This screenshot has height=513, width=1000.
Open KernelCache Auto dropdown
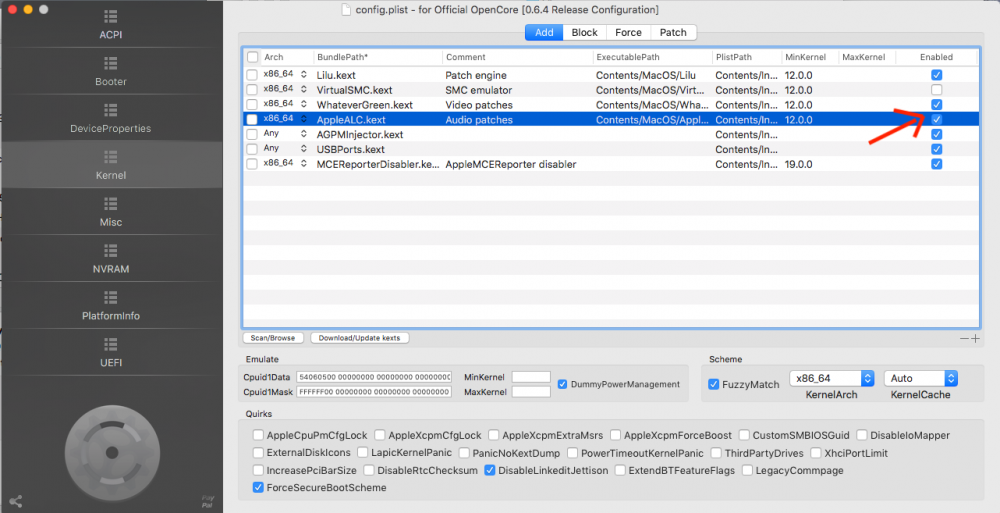pyautogui.click(x=921, y=378)
